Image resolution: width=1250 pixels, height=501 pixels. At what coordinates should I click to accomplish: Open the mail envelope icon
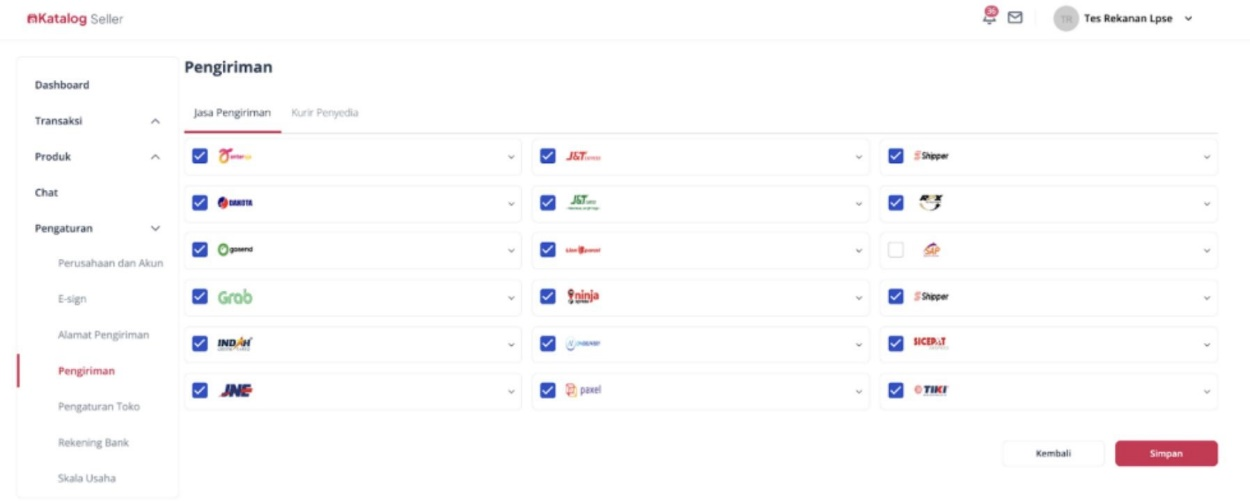(1015, 18)
